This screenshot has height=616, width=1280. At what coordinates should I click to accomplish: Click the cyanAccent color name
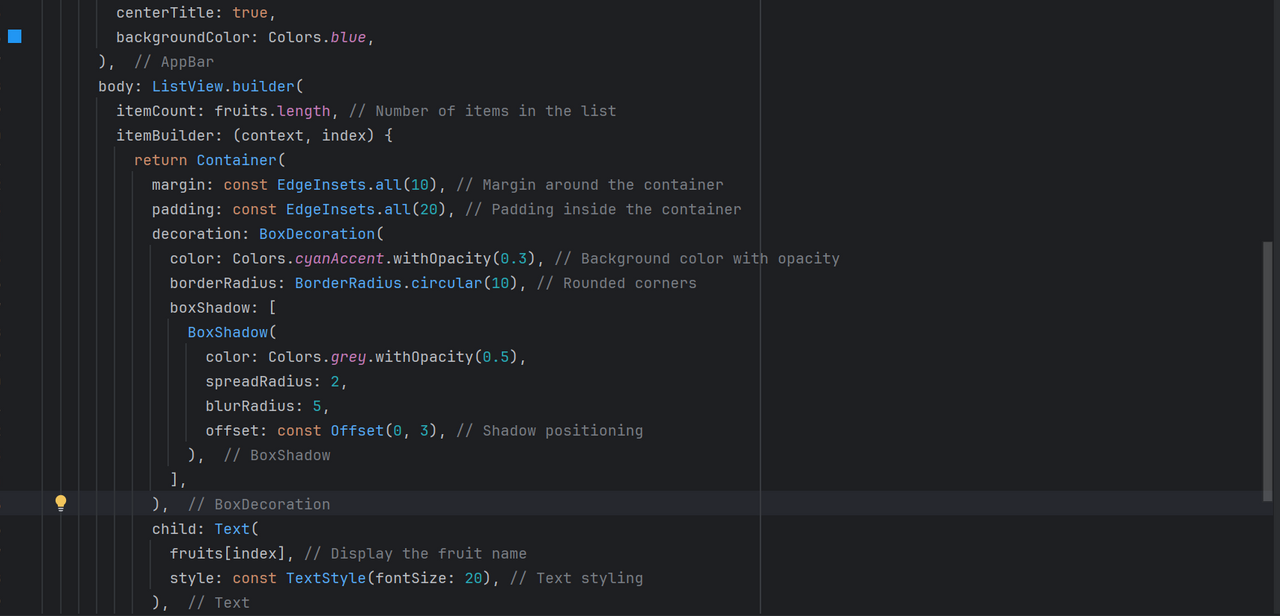click(x=339, y=258)
